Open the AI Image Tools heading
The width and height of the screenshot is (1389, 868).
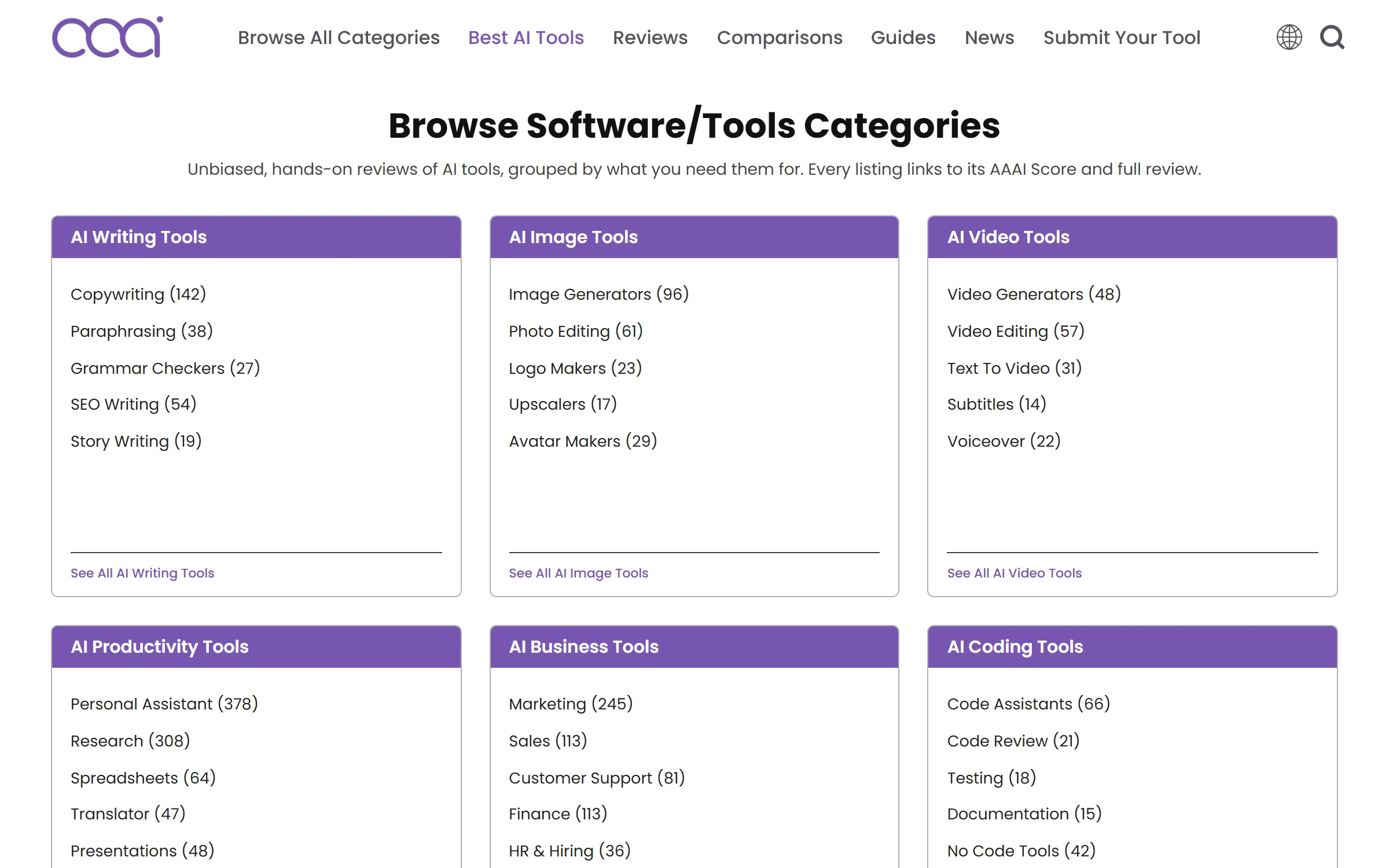point(573,237)
